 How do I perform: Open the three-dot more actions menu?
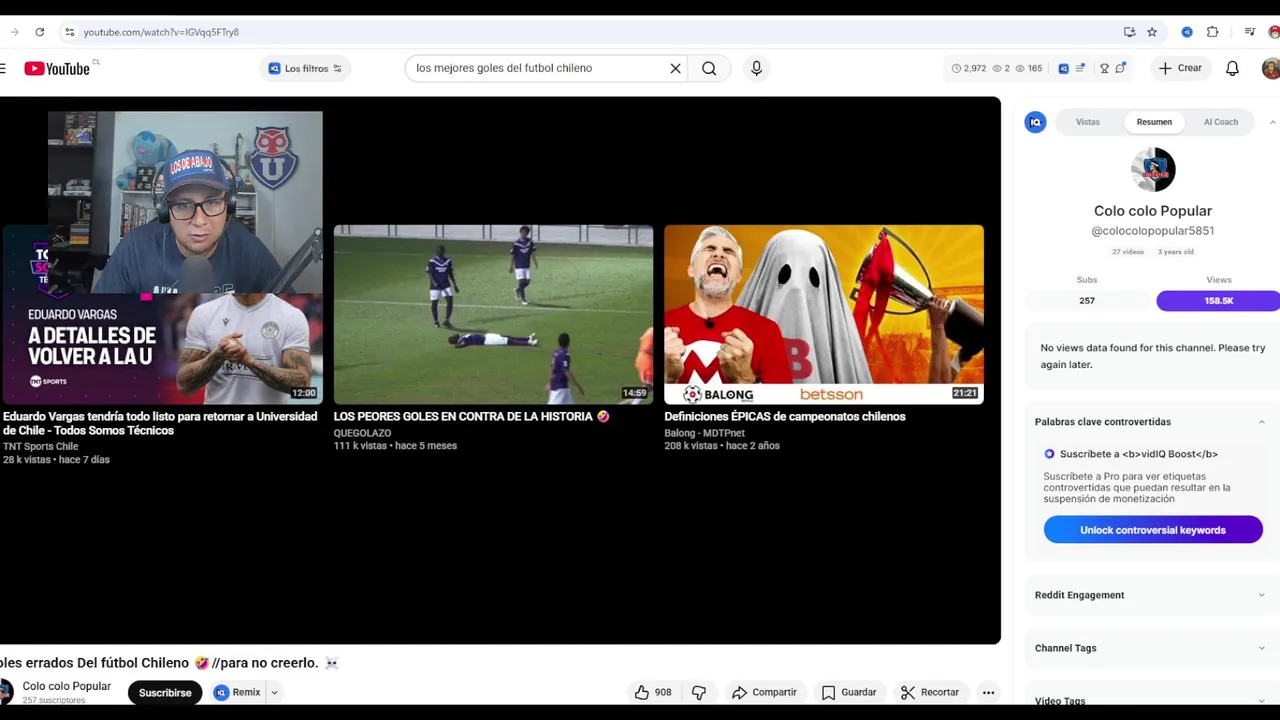coord(988,692)
